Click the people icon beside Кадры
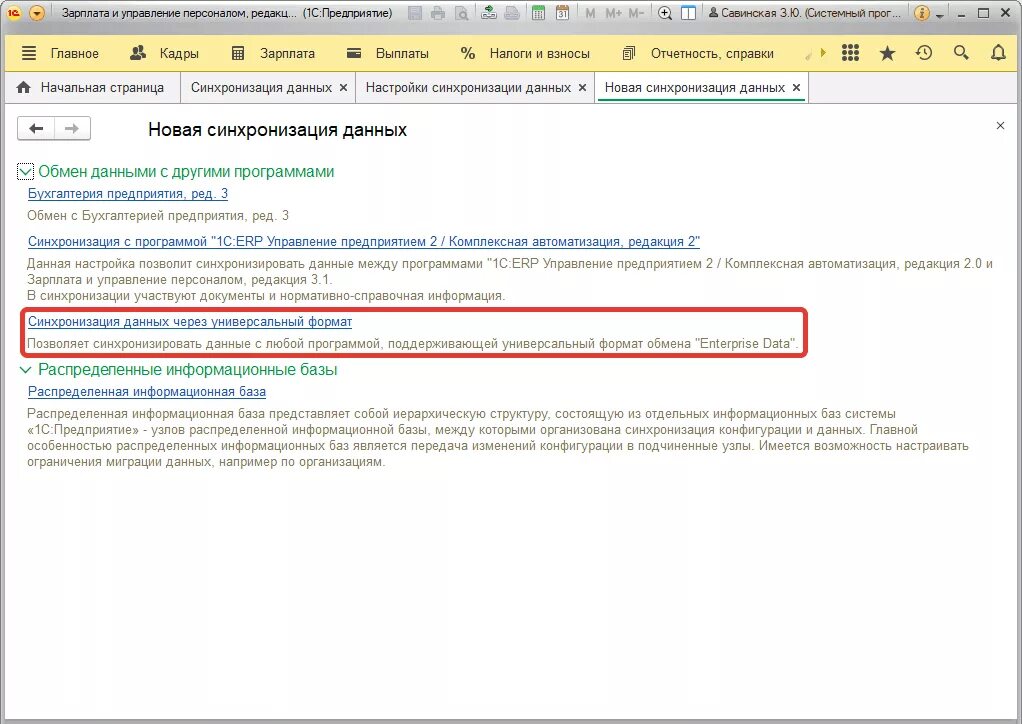The width and height of the screenshot is (1022, 724). click(138, 53)
